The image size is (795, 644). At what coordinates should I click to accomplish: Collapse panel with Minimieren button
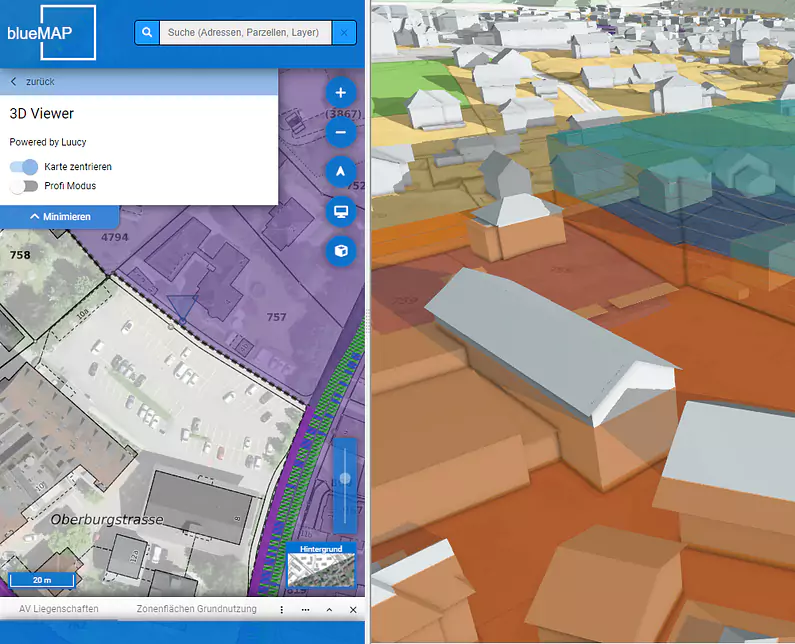point(60,216)
